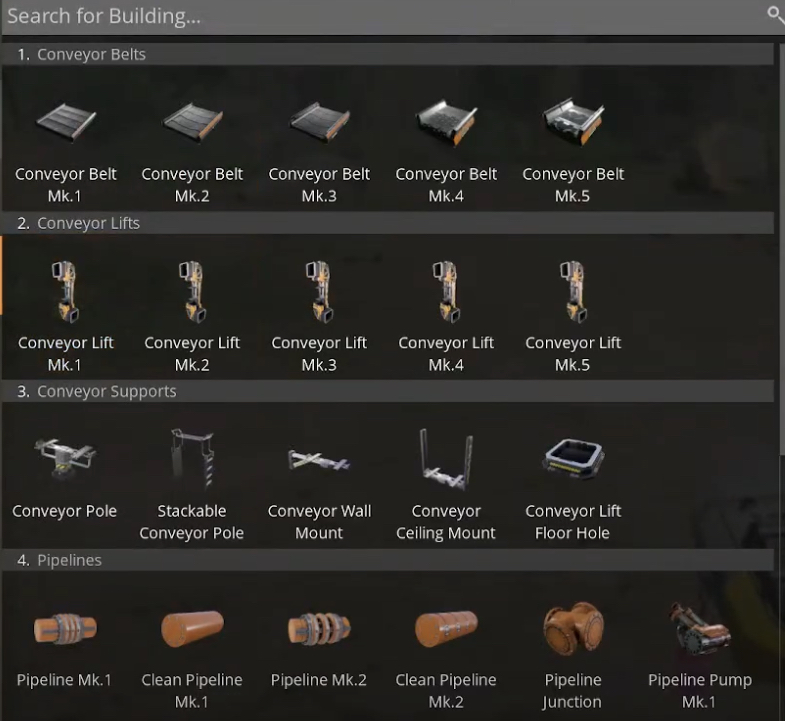The height and width of the screenshot is (721, 785).
Task: Choose the Pipeline Pump Mk.1 icon
Action: tap(700, 628)
